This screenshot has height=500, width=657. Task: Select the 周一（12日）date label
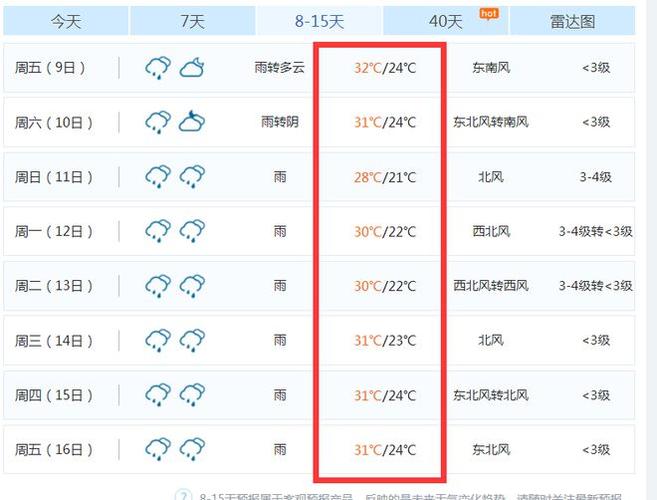click(x=54, y=231)
